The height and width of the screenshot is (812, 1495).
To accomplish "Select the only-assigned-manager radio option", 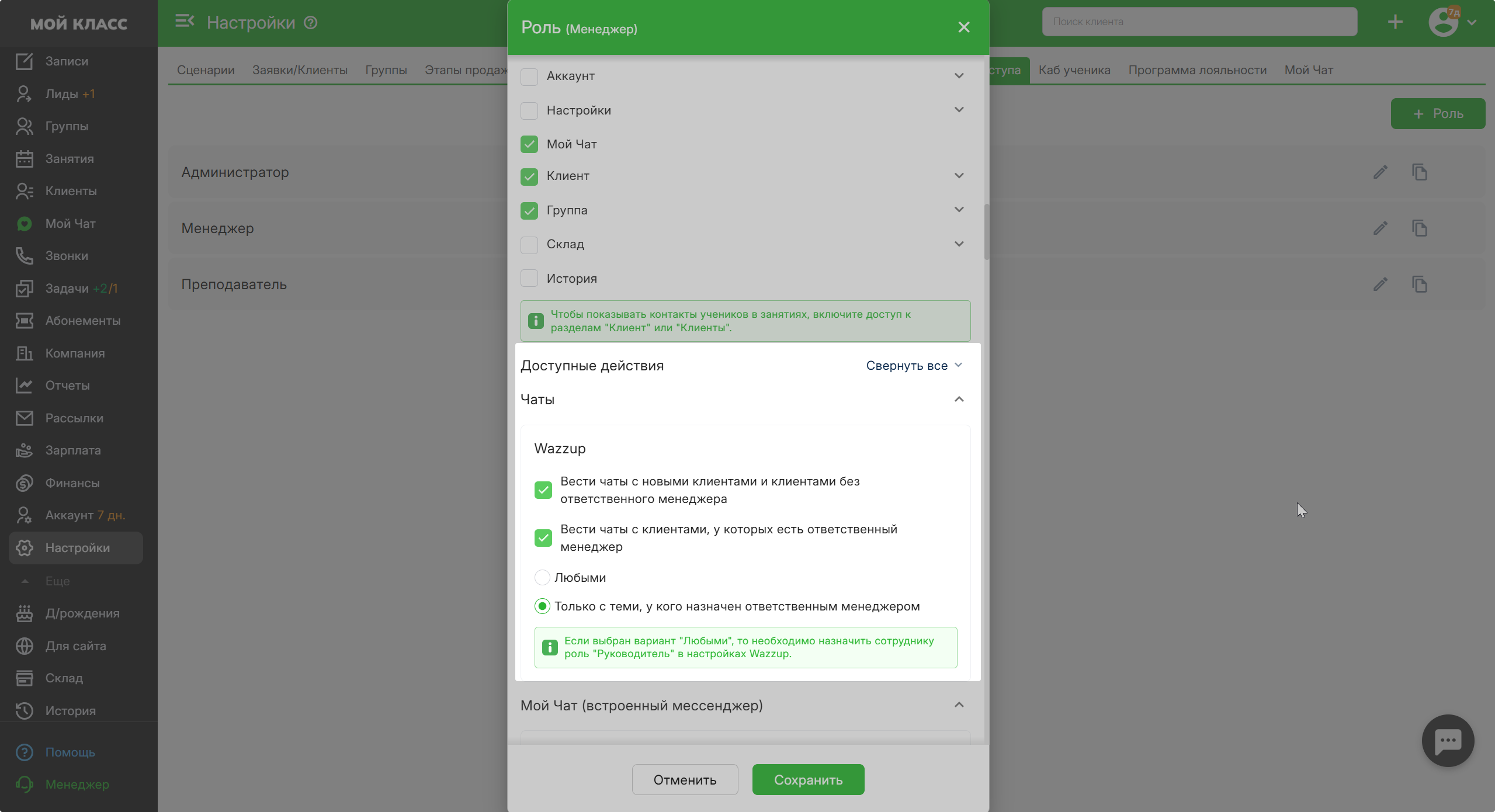I will click(542, 606).
